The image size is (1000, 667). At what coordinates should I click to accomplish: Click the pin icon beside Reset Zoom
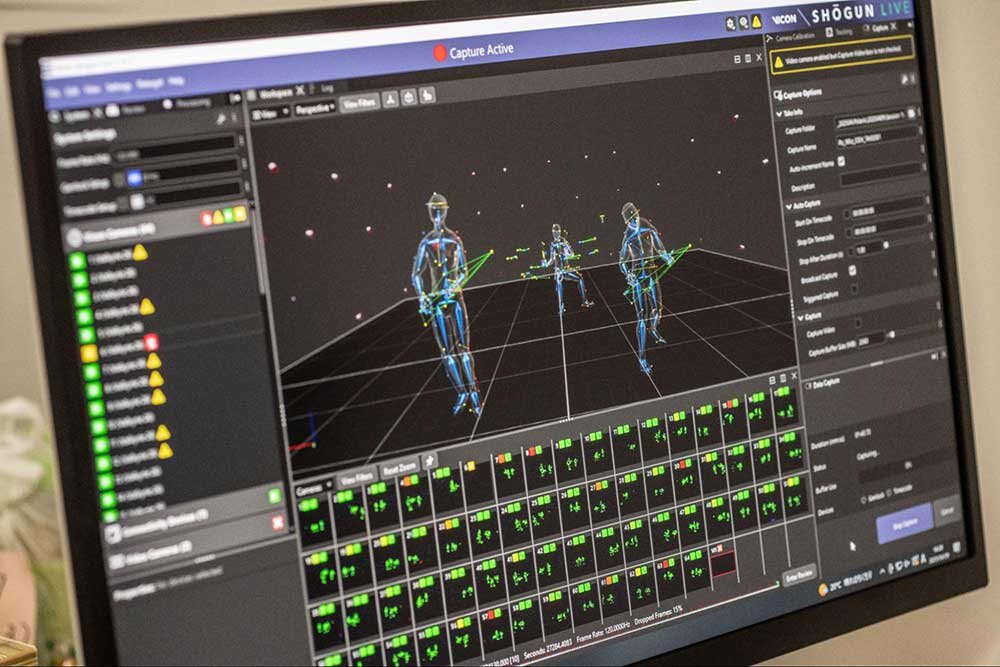click(x=430, y=460)
